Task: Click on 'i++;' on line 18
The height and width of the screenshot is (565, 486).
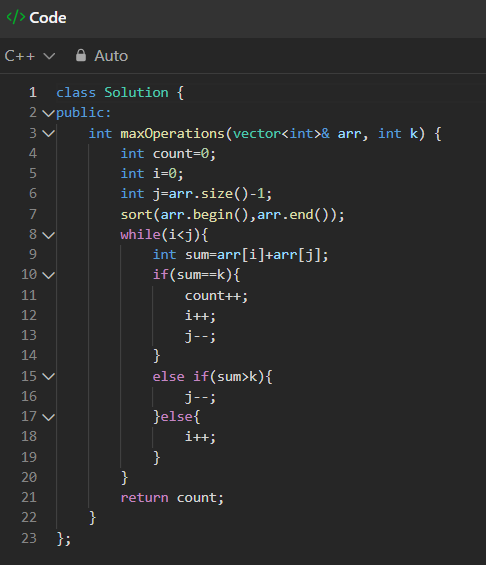Action: [x=200, y=437]
